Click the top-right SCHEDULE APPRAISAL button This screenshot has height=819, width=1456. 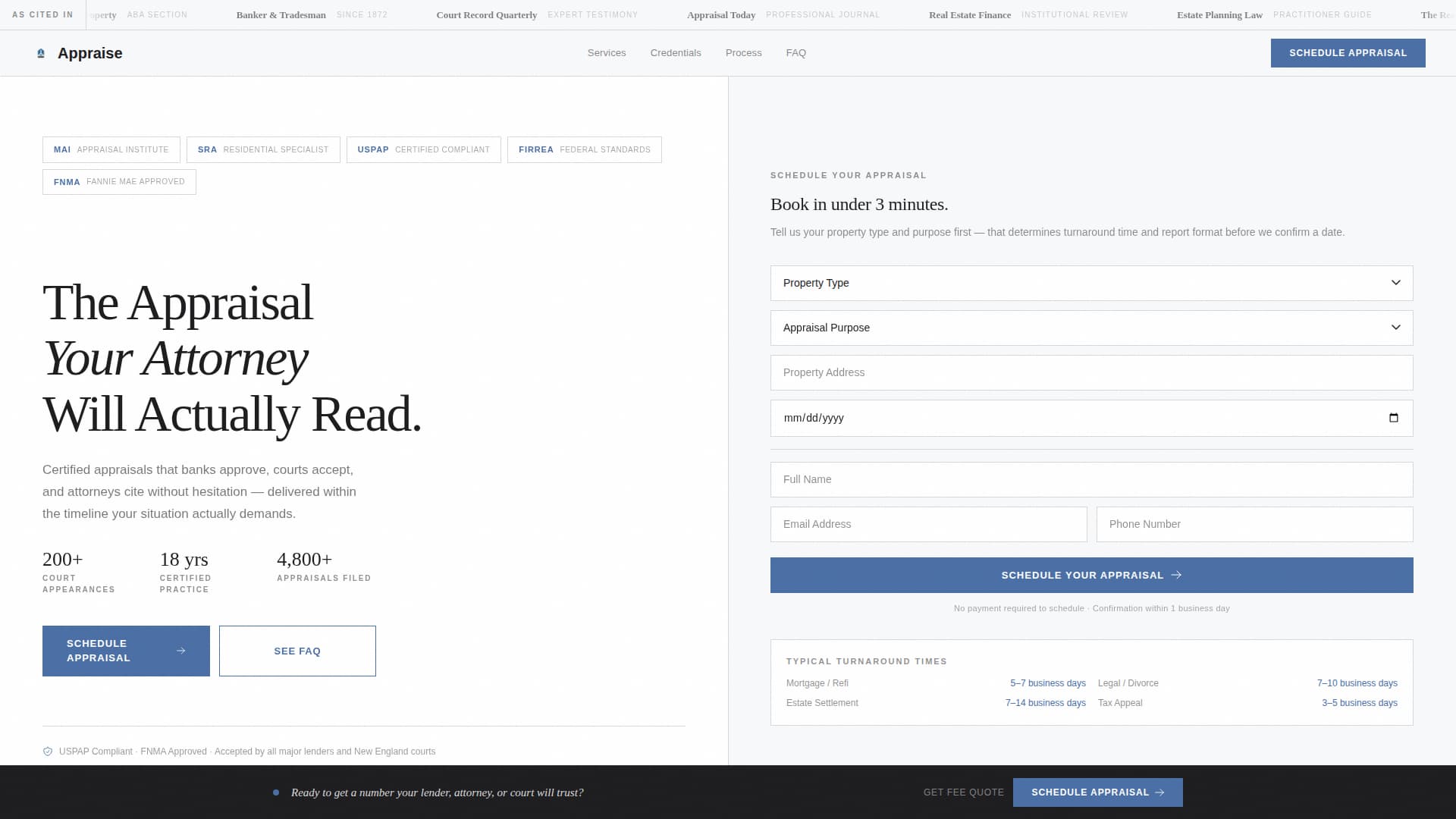1348,53
